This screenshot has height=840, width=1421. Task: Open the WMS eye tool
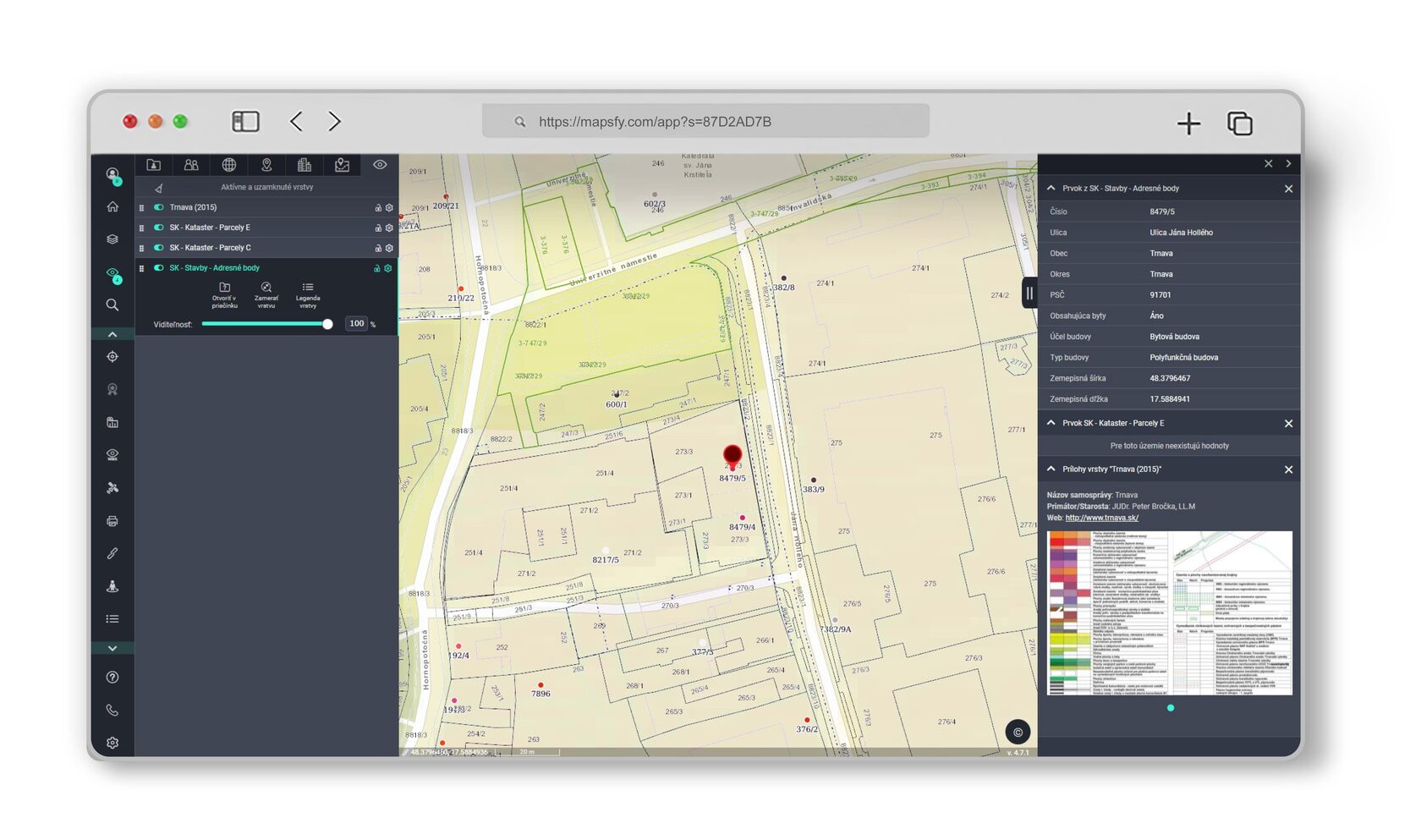click(112, 455)
